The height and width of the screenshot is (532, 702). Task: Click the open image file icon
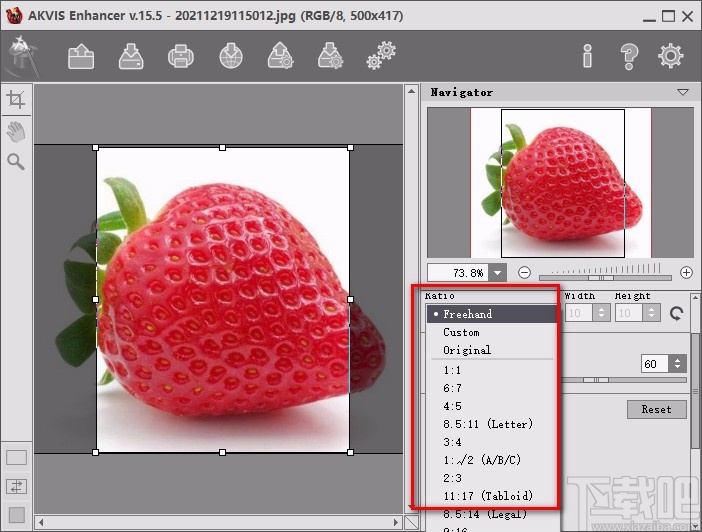[81, 56]
